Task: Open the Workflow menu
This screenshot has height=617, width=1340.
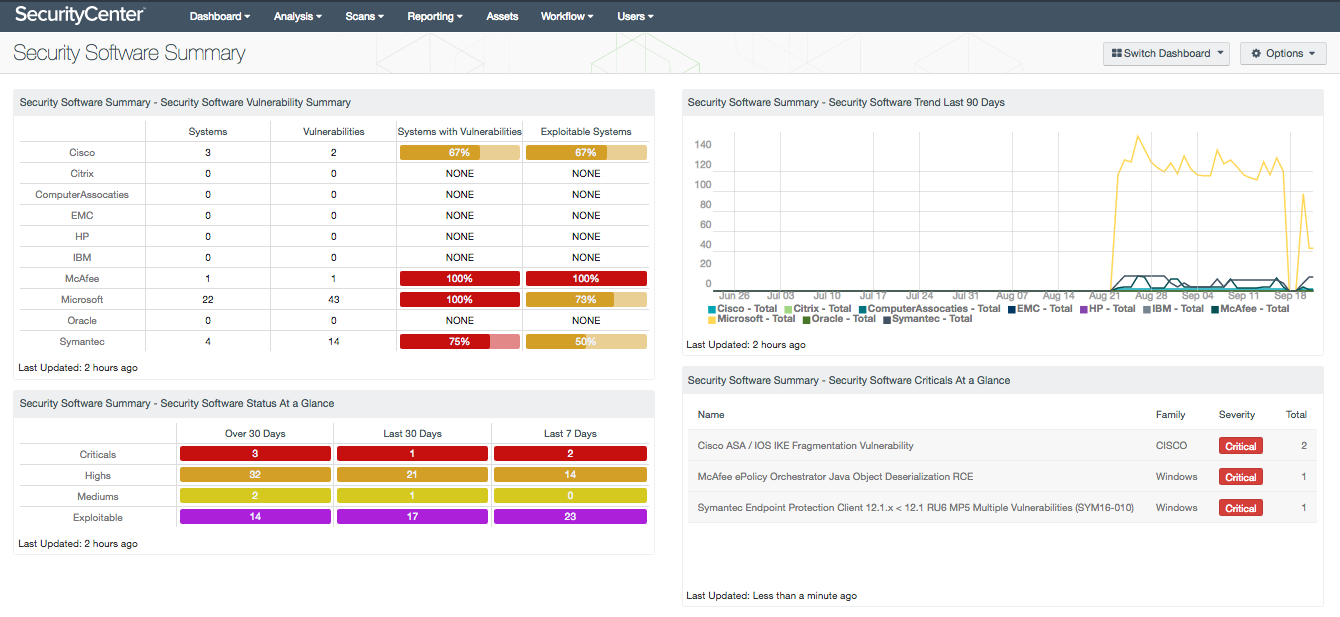Action: [x=567, y=16]
